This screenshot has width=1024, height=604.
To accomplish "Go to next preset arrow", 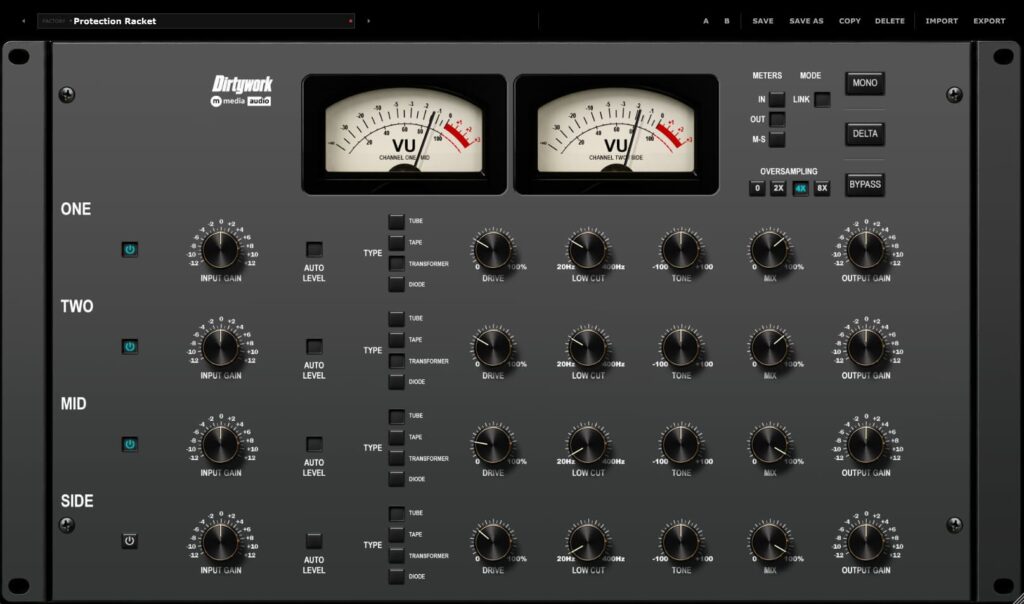I will point(368,21).
